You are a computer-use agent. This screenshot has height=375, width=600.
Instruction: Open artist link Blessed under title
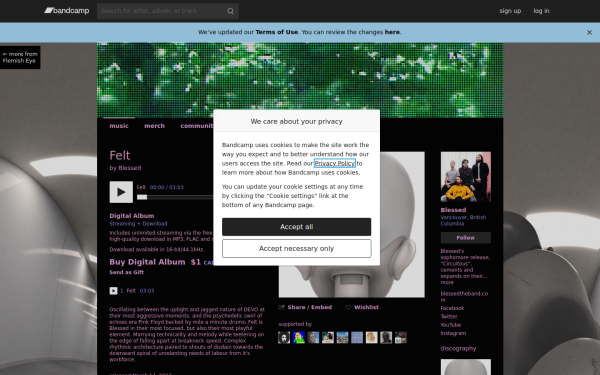(130, 168)
